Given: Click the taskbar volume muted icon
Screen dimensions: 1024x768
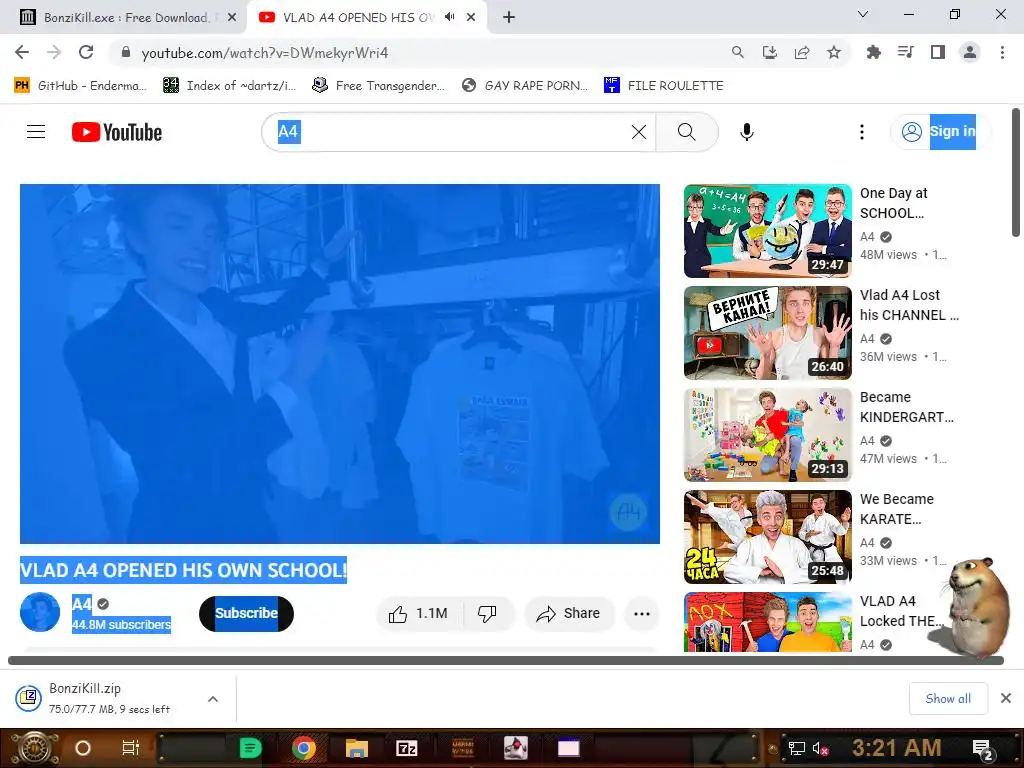Looking at the screenshot, I should click(x=820, y=748).
